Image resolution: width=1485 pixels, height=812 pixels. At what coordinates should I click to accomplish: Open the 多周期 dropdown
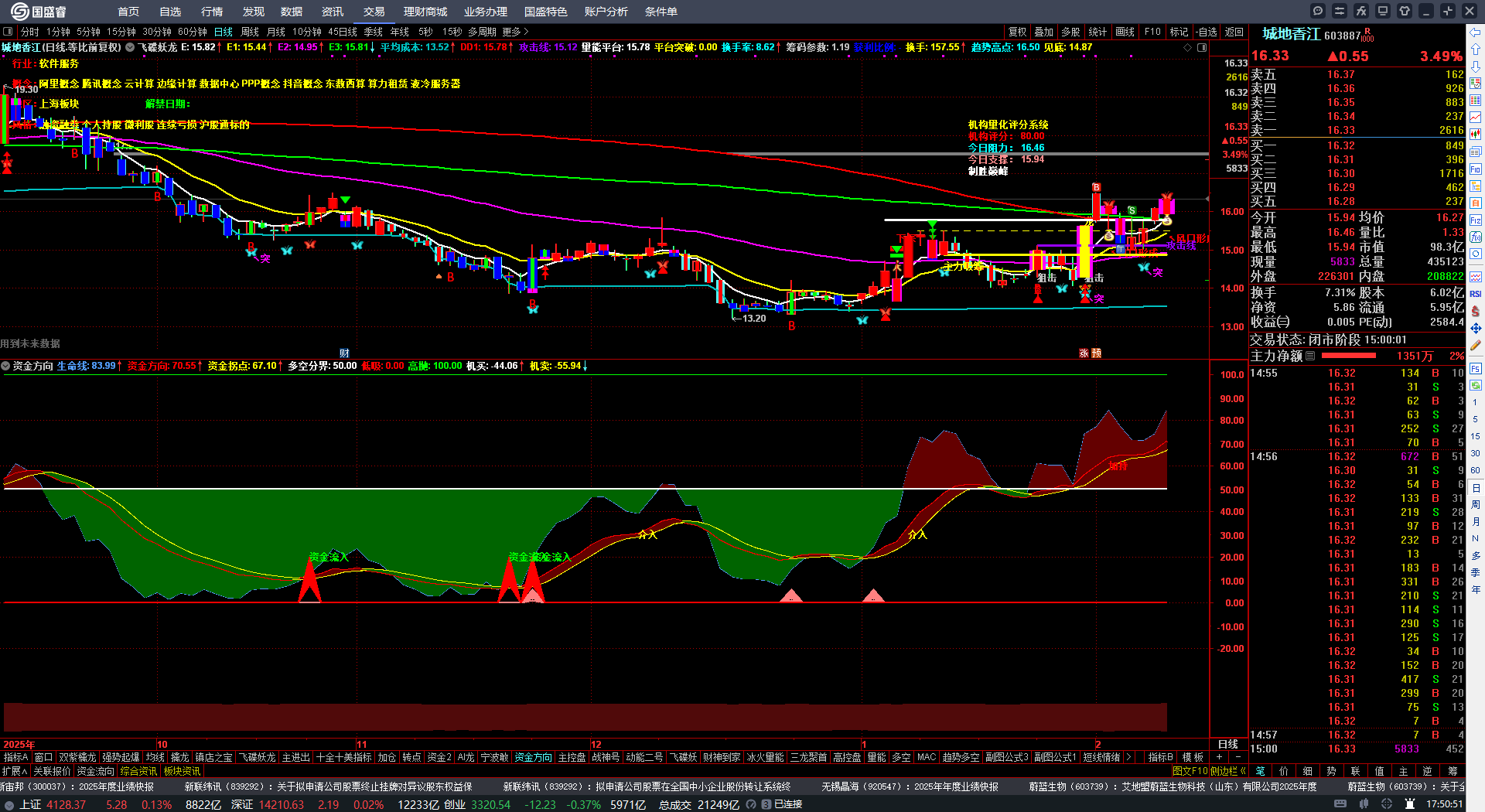point(482,32)
